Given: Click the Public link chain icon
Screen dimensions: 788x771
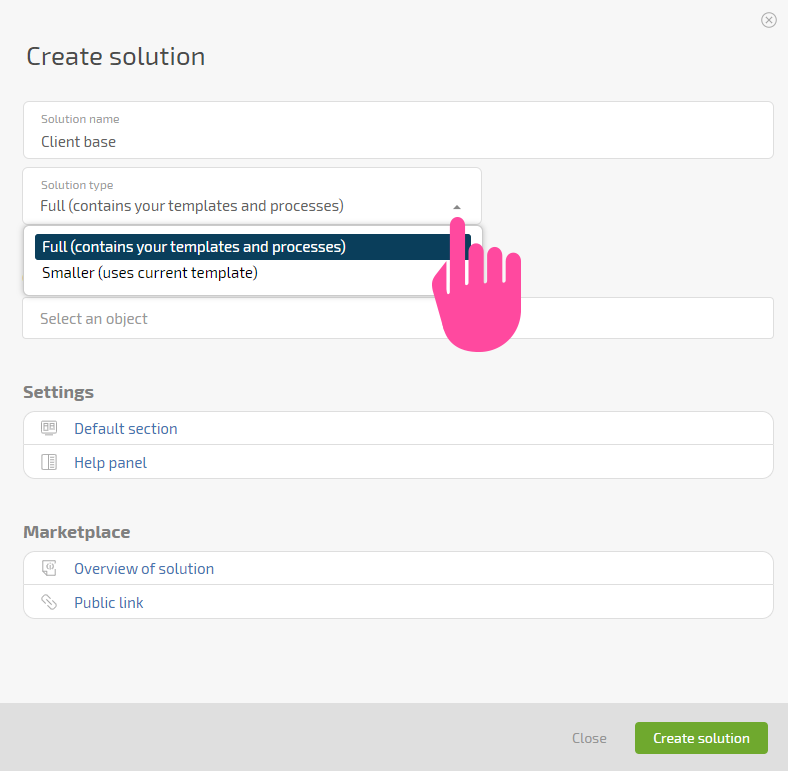Looking at the screenshot, I should 49,602.
